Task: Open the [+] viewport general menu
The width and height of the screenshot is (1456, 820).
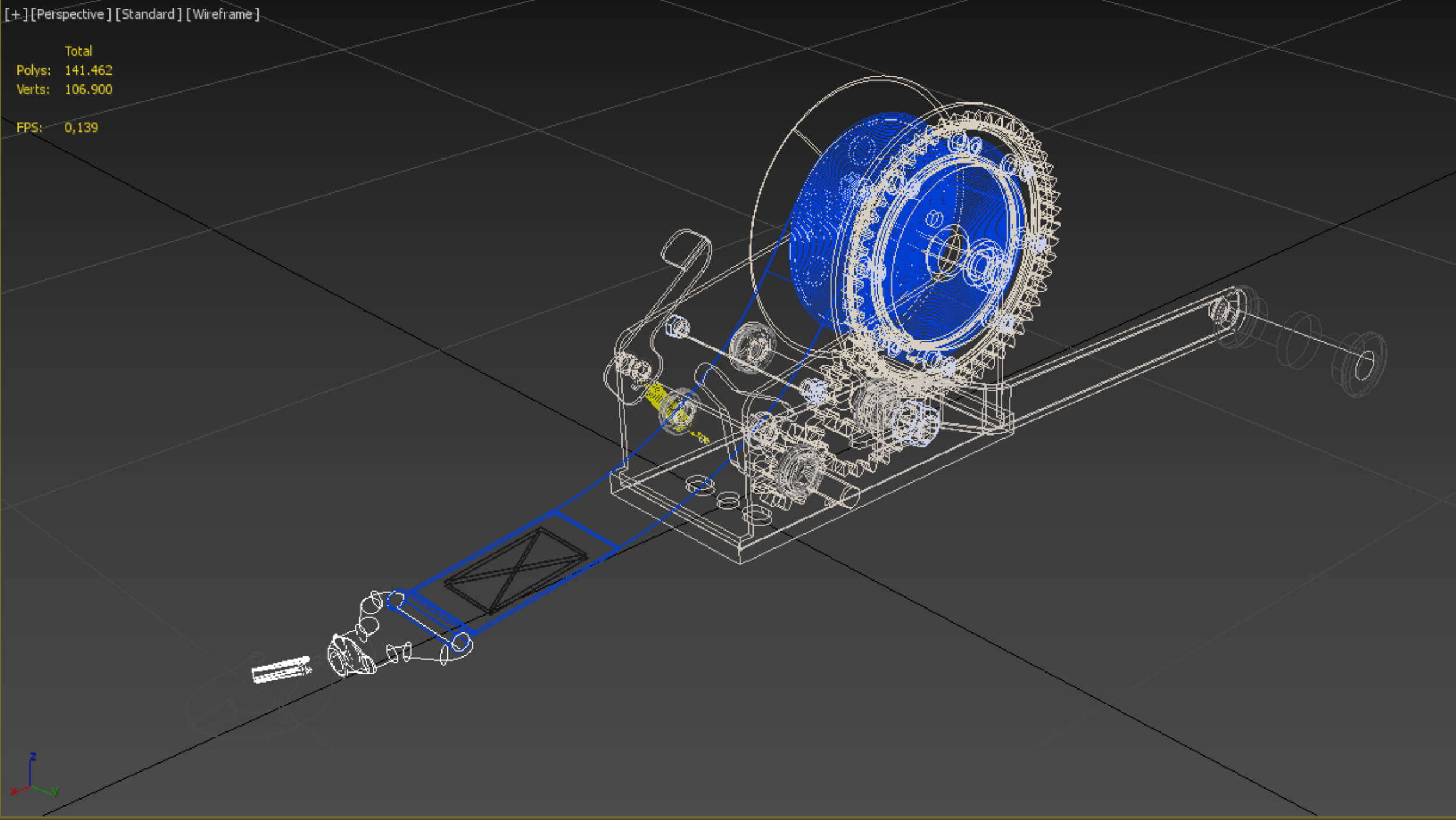Action: pos(16,15)
